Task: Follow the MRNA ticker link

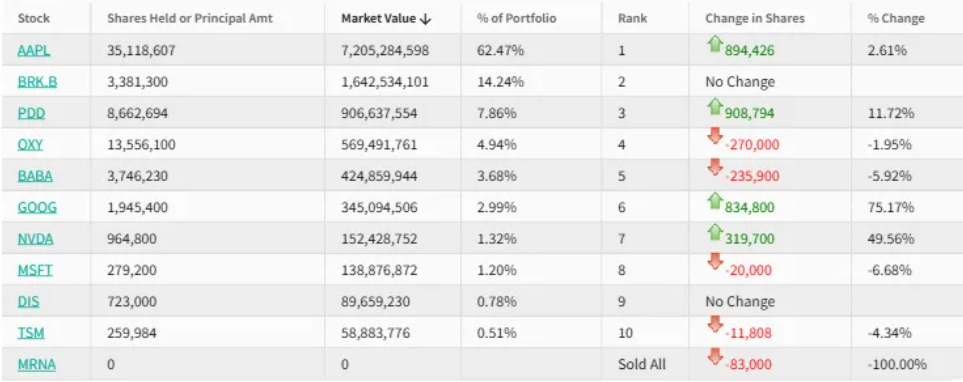Action: coord(37,365)
